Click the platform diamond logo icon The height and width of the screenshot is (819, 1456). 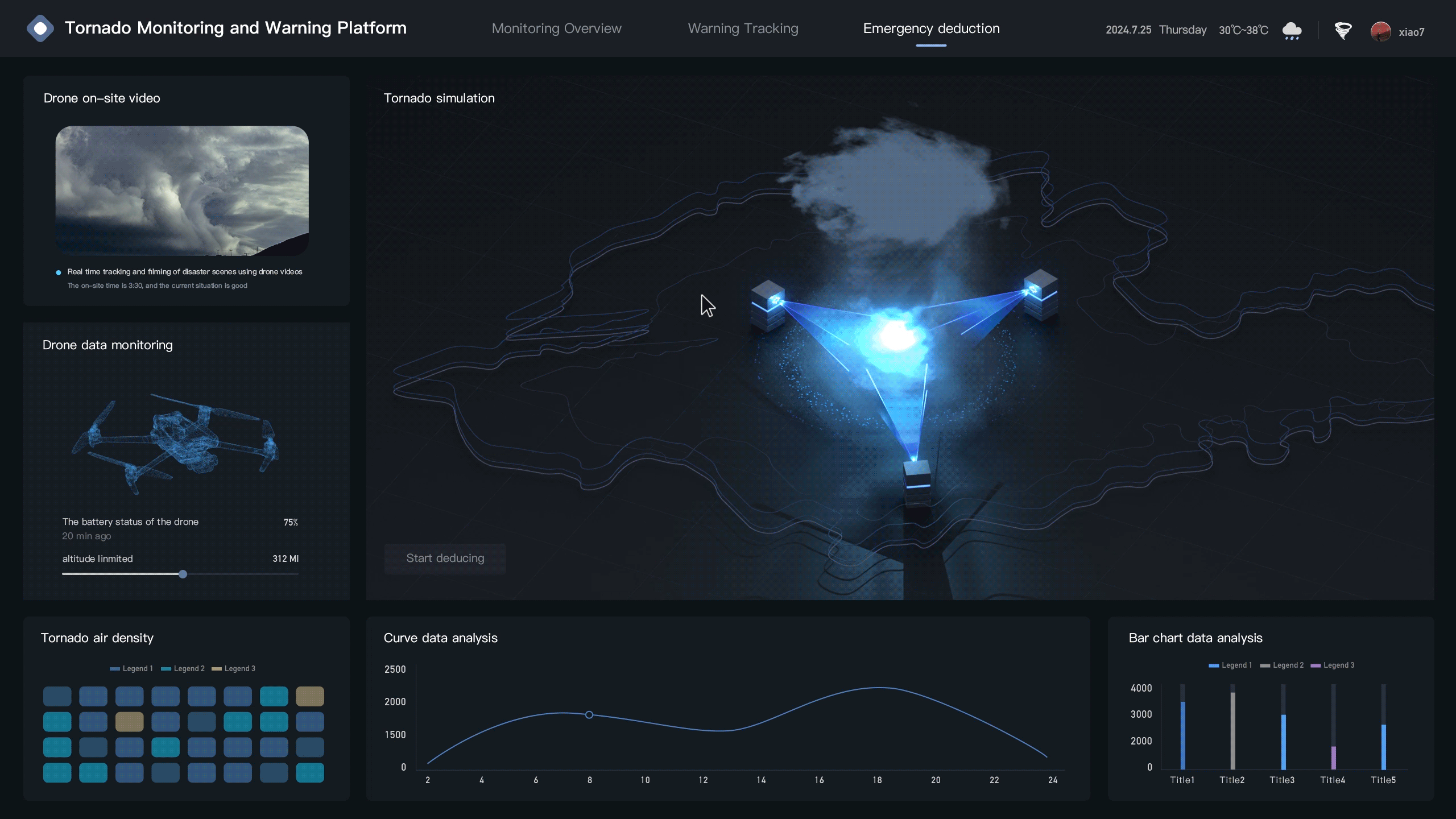coord(40,28)
